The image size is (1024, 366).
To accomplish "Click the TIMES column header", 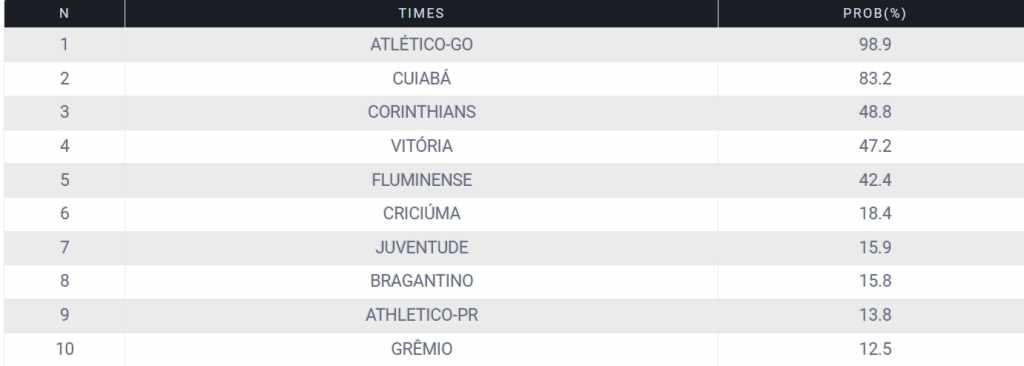I will point(421,13).
